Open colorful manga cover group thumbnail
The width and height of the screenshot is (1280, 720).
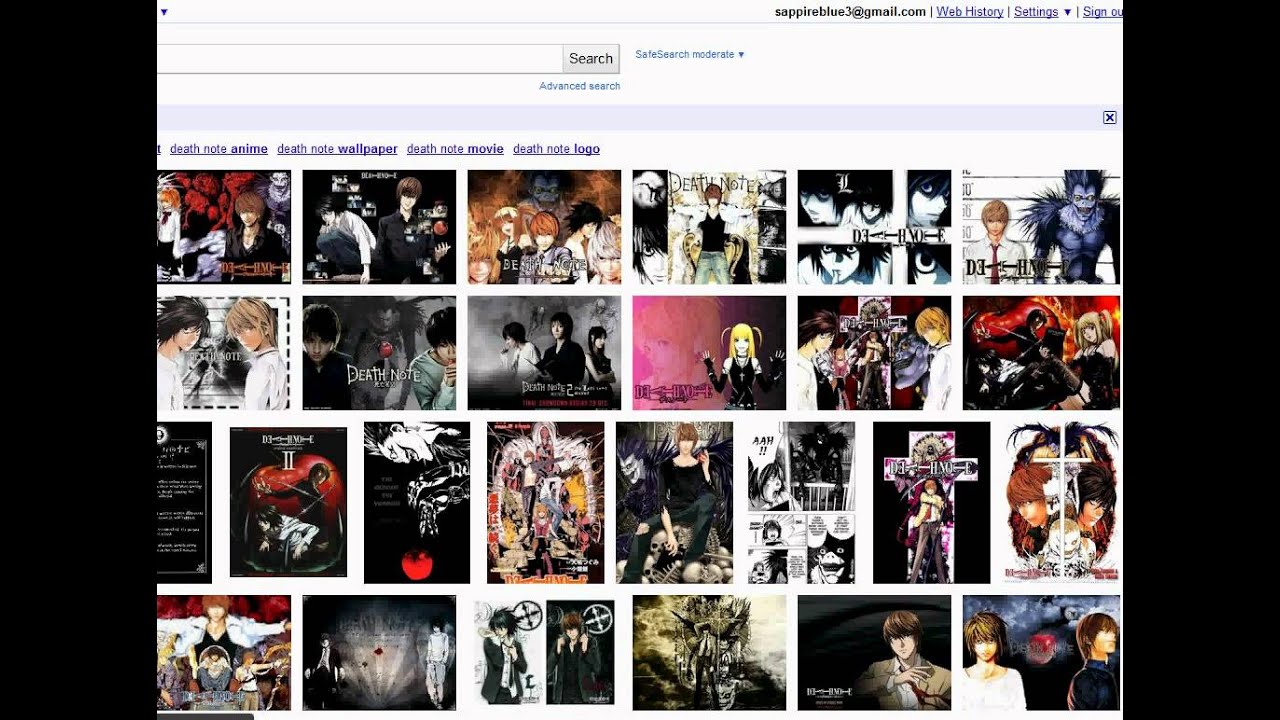point(546,503)
